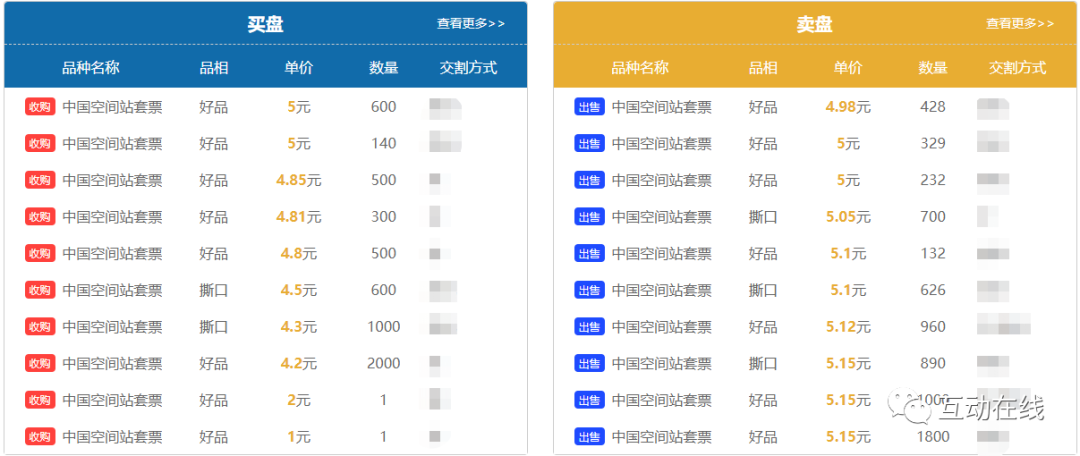Click 交割方式 header in the 卖盘 table
The image size is (1080, 456).
click(x=1017, y=68)
